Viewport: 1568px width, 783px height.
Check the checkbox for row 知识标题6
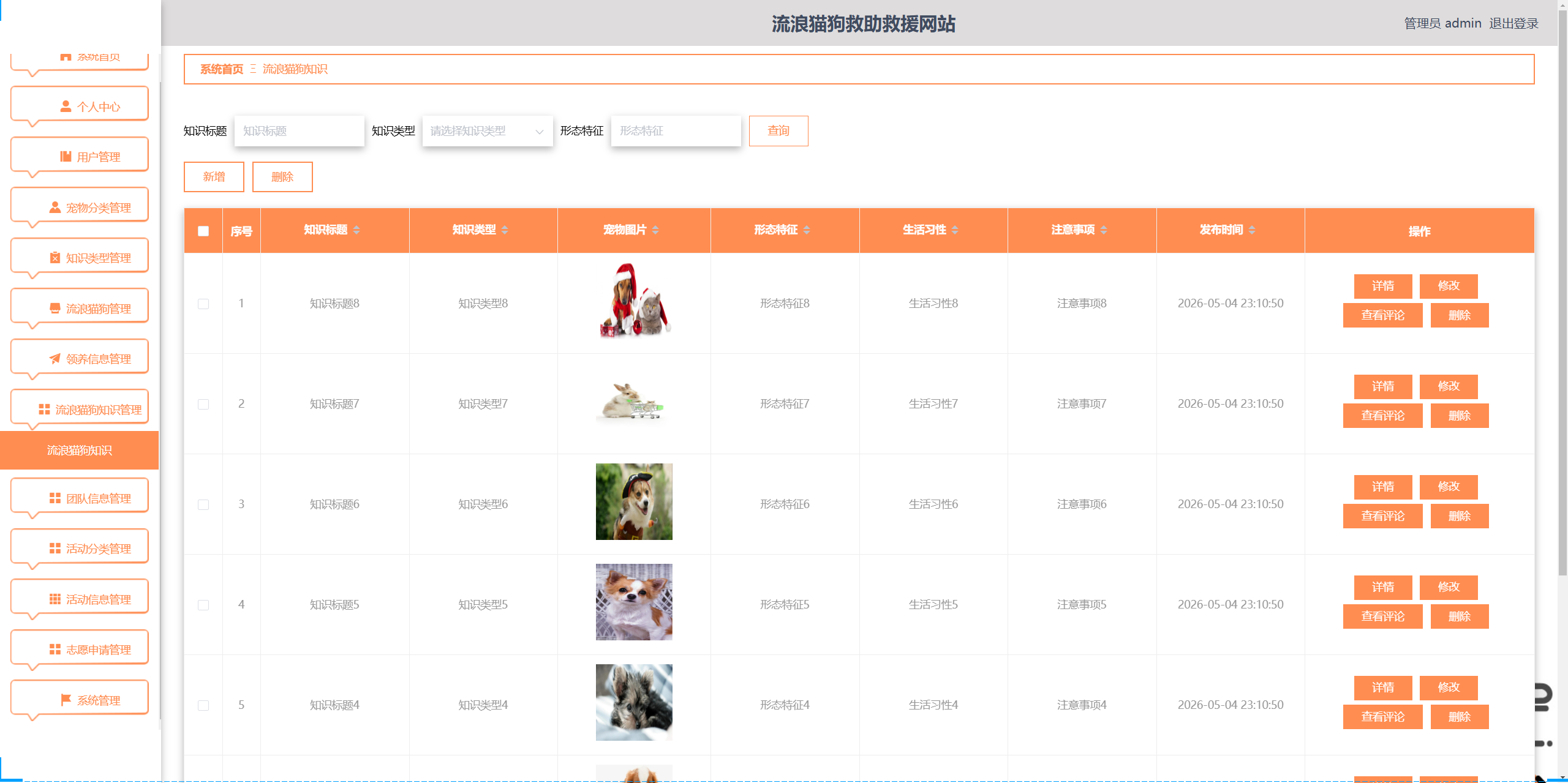click(x=203, y=504)
